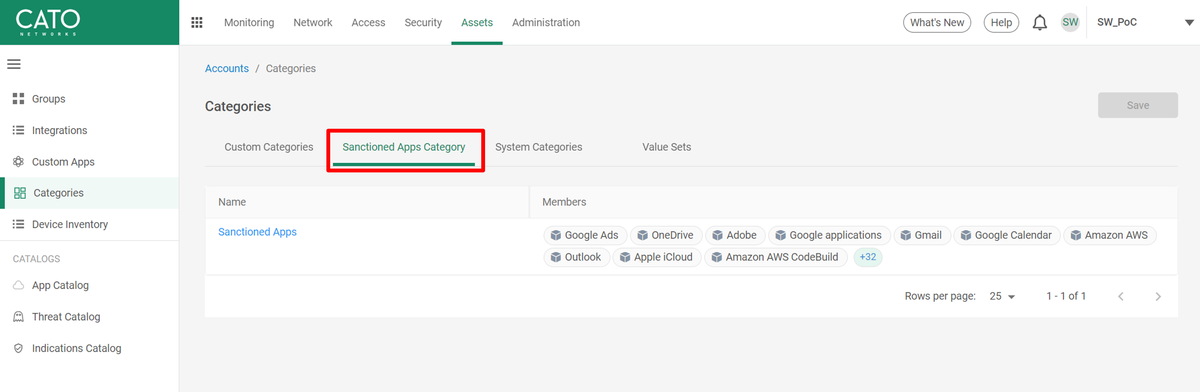Click the Amazon AWS CodeBuild member chip

[777, 258]
